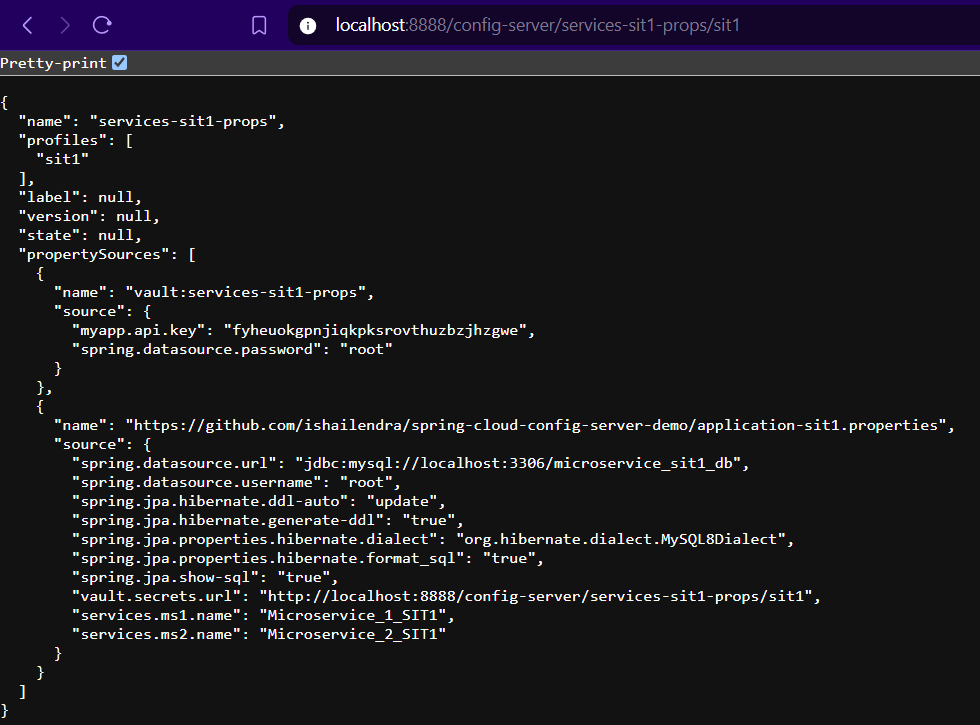Click the "Microservice_2_SIT1" value
Viewport: 980px width, 725px height.
tap(352, 634)
